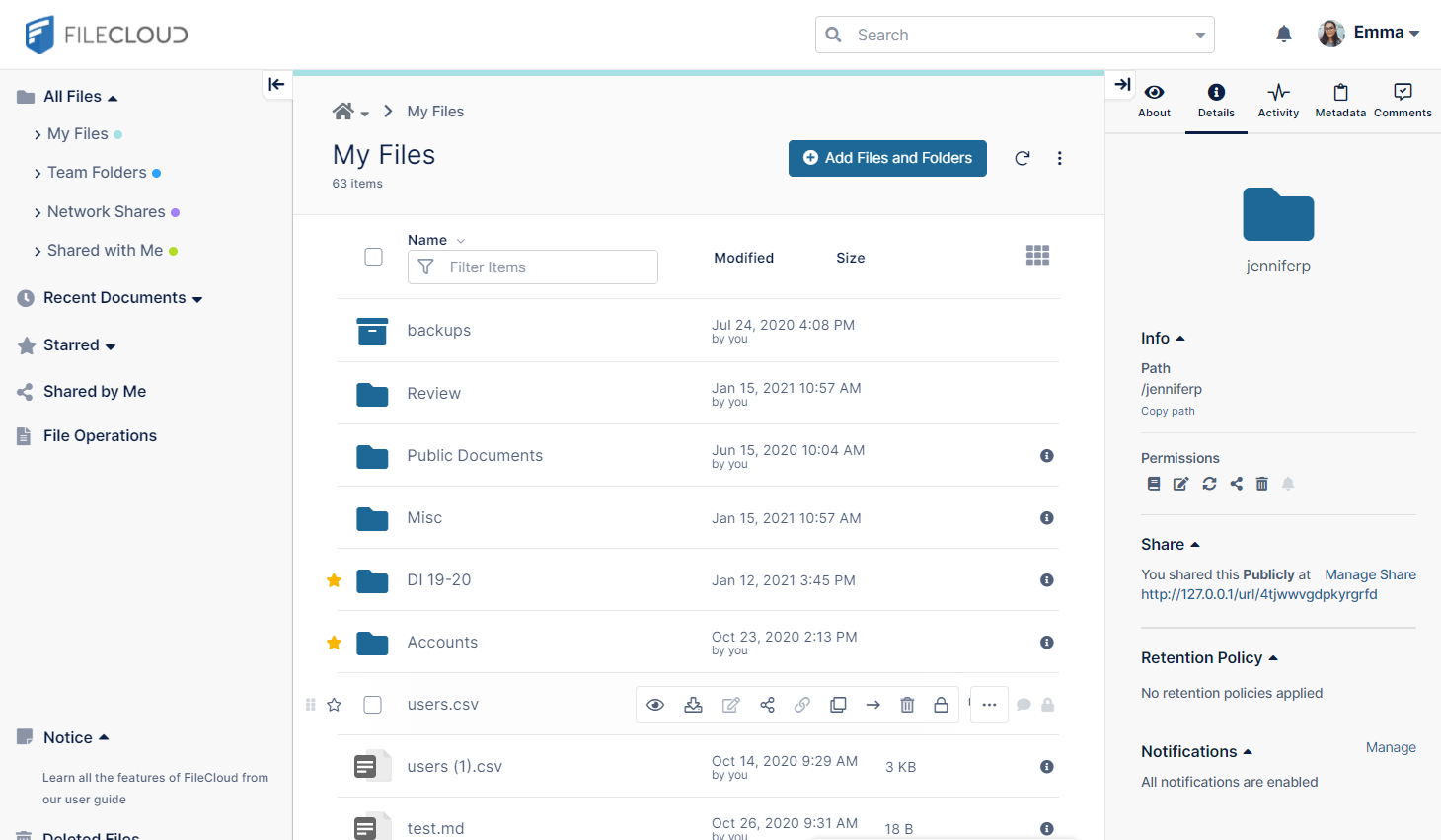Viewport: 1441px width, 840px height.
Task: Preview users.csv with the eye icon
Action: (655, 705)
